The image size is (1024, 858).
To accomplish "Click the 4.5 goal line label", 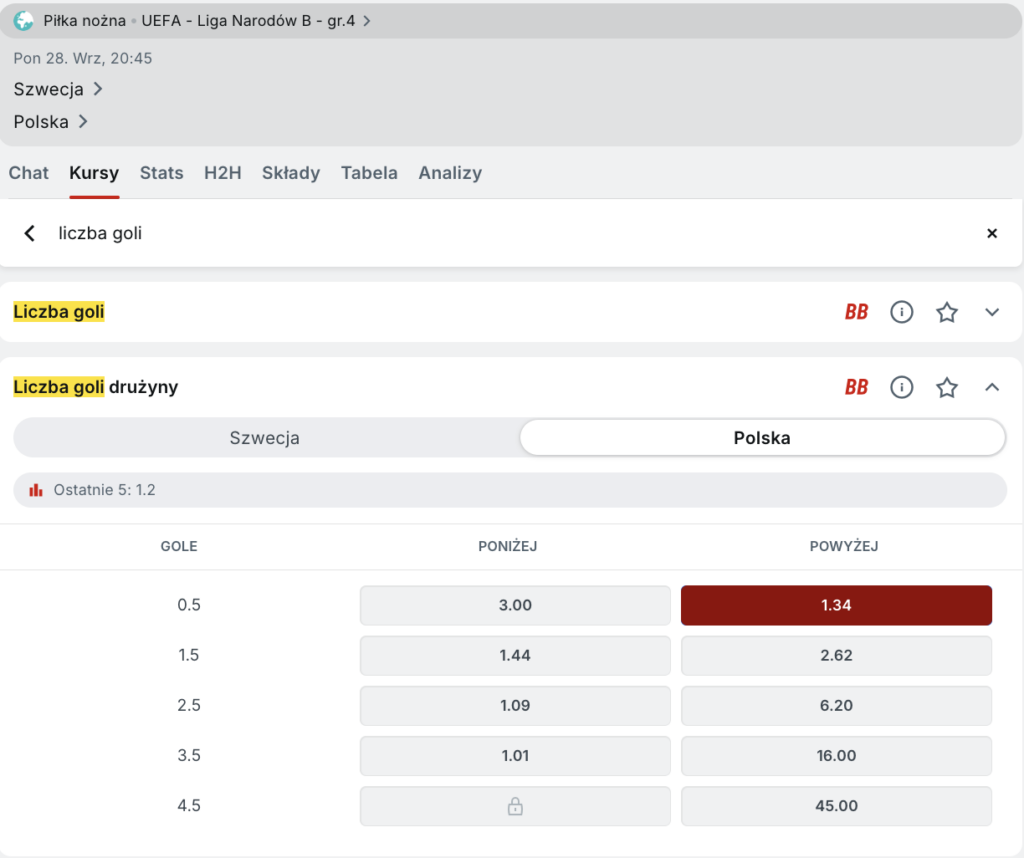I will (189, 806).
